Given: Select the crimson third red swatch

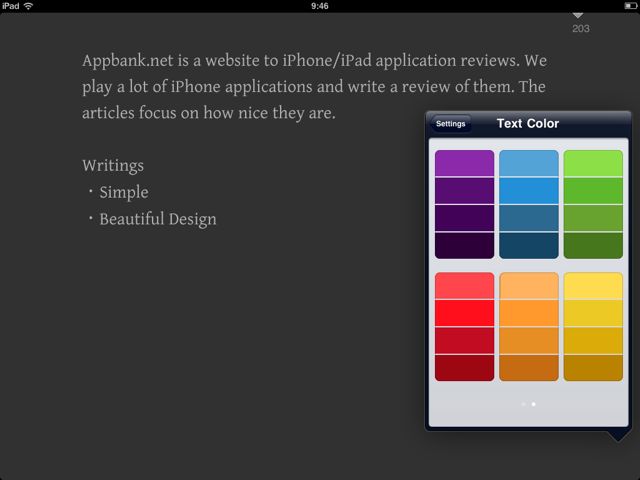Looking at the screenshot, I should pos(464,340).
